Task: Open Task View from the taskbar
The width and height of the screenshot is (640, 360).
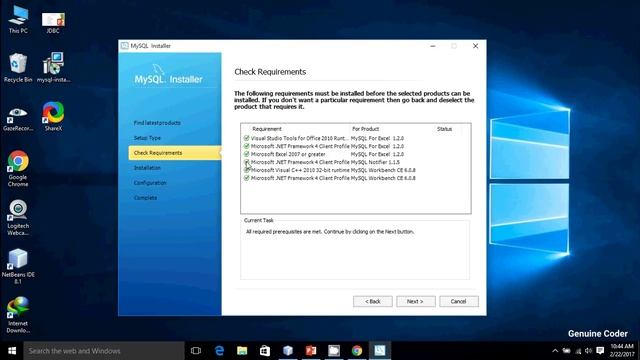Action: [196, 351]
